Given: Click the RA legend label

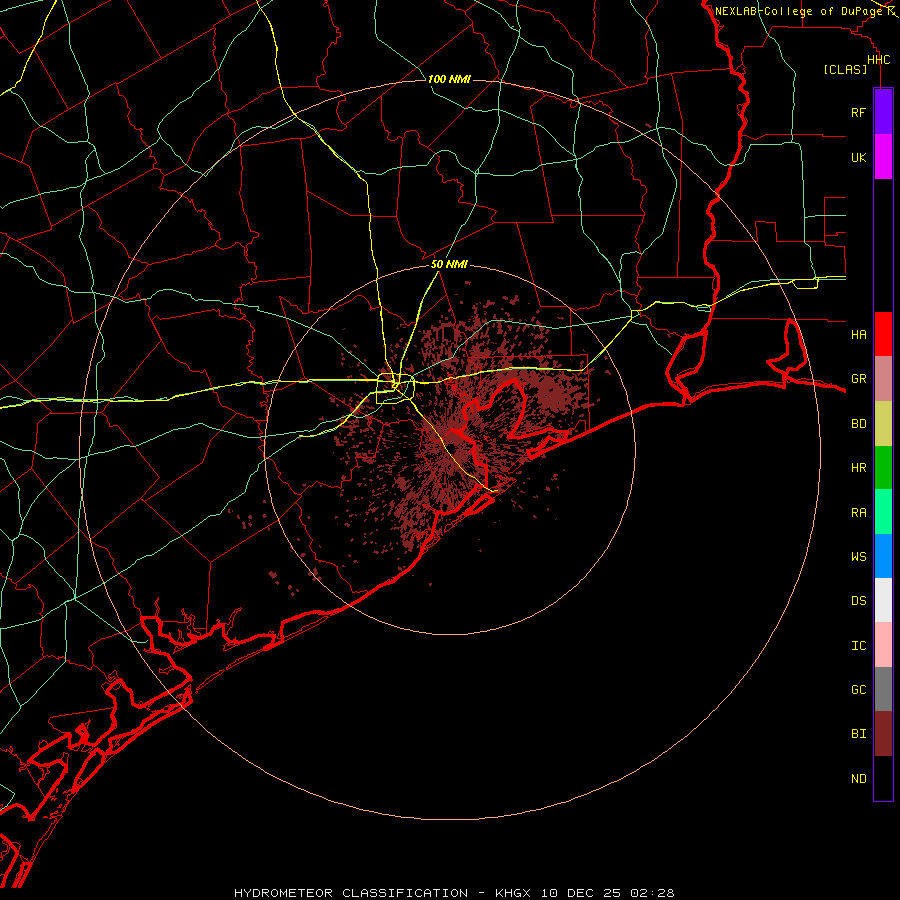Looking at the screenshot, I should click(x=858, y=513).
